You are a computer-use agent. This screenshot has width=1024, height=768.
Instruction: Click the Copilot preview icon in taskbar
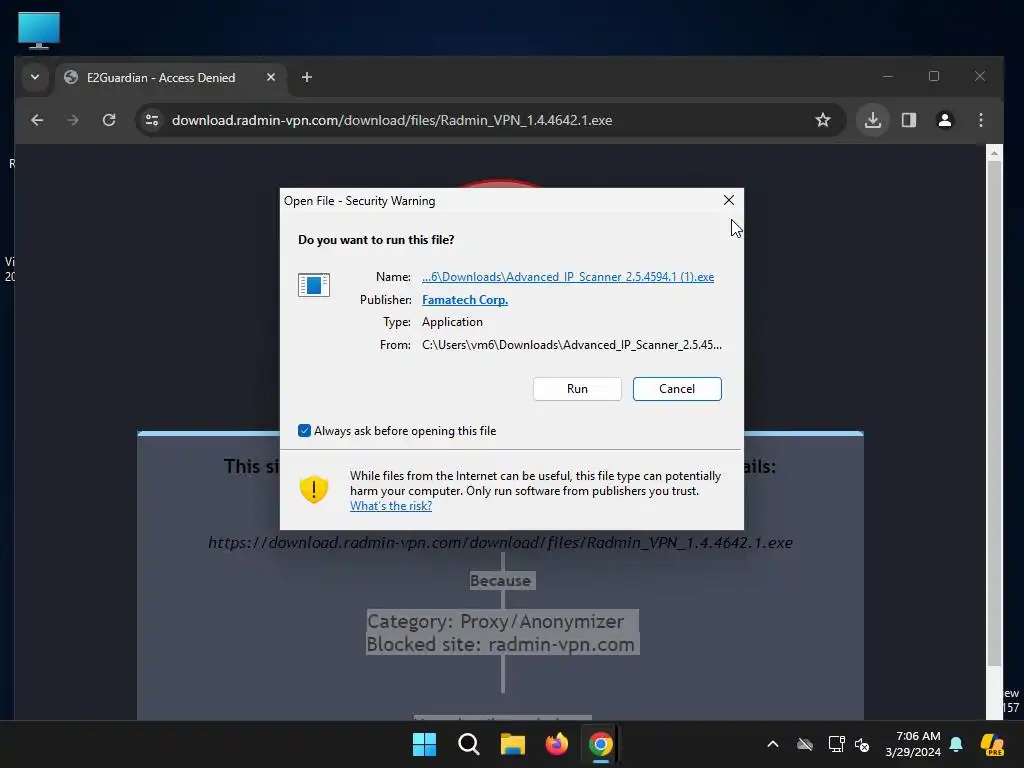992,744
